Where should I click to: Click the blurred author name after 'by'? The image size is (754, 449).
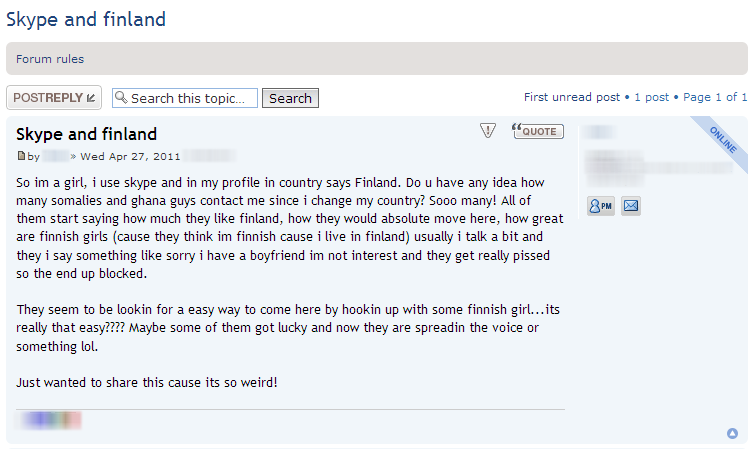(x=55, y=156)
